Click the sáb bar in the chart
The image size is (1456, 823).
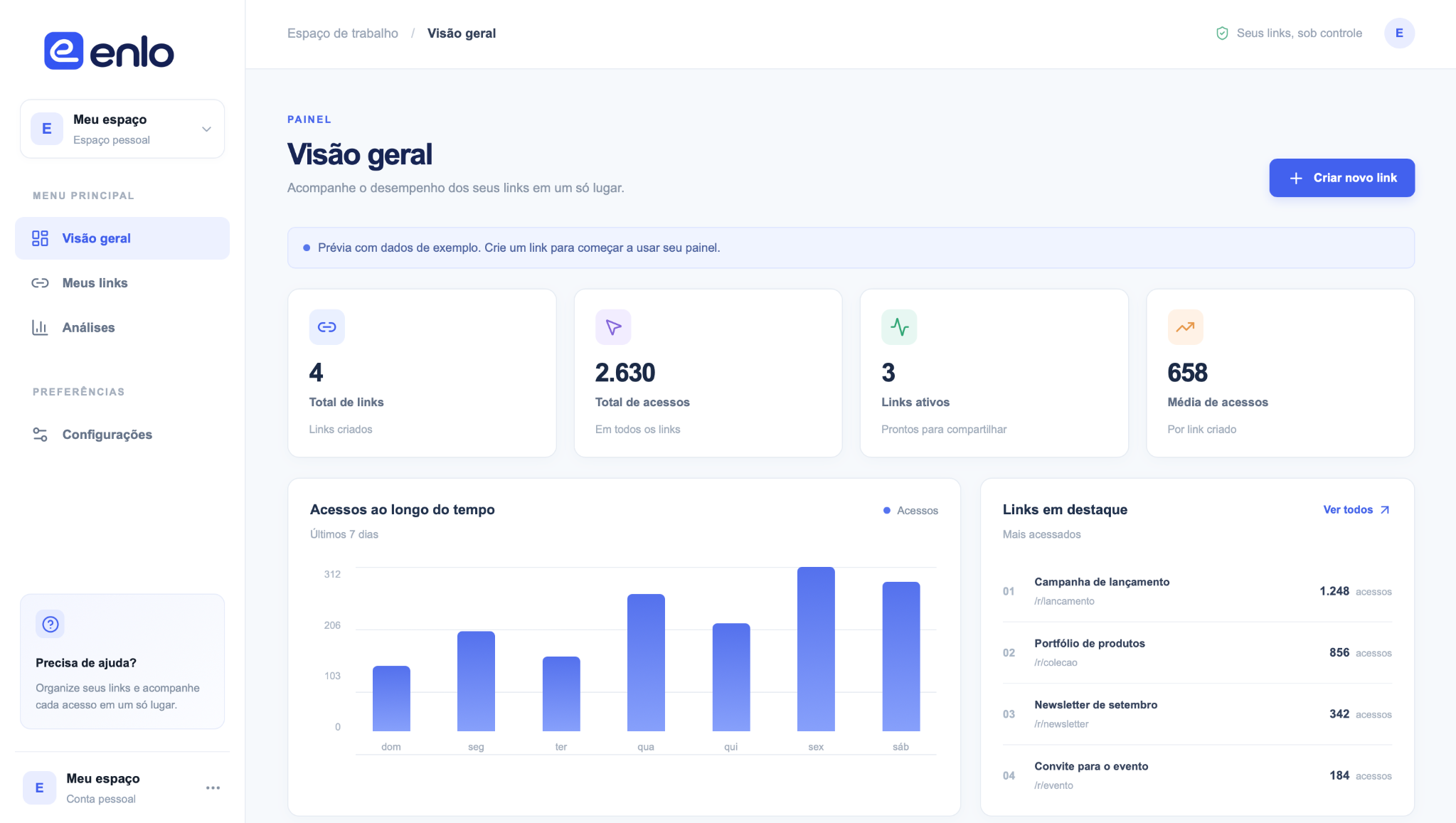click(x=901, y=657)
